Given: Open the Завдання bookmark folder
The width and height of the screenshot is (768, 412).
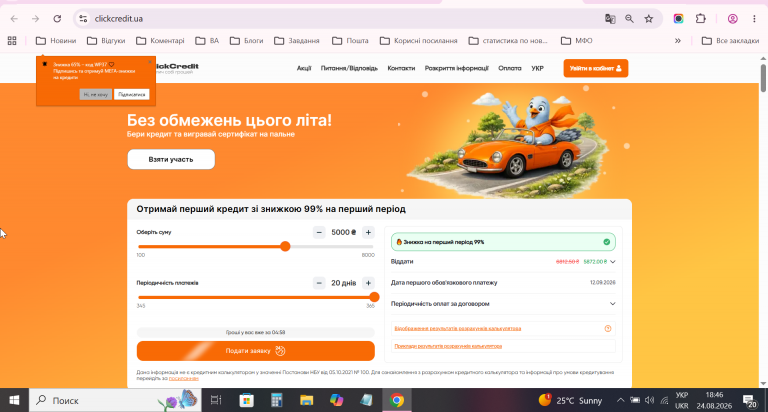Looking at the screenshot, I should pos(297,41).
